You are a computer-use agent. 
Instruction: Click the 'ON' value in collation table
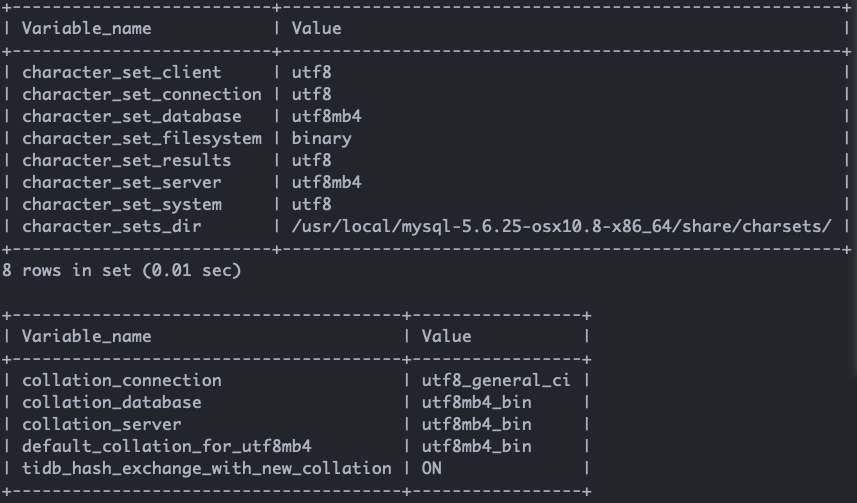pyautogui.click(x=432, y=468)
